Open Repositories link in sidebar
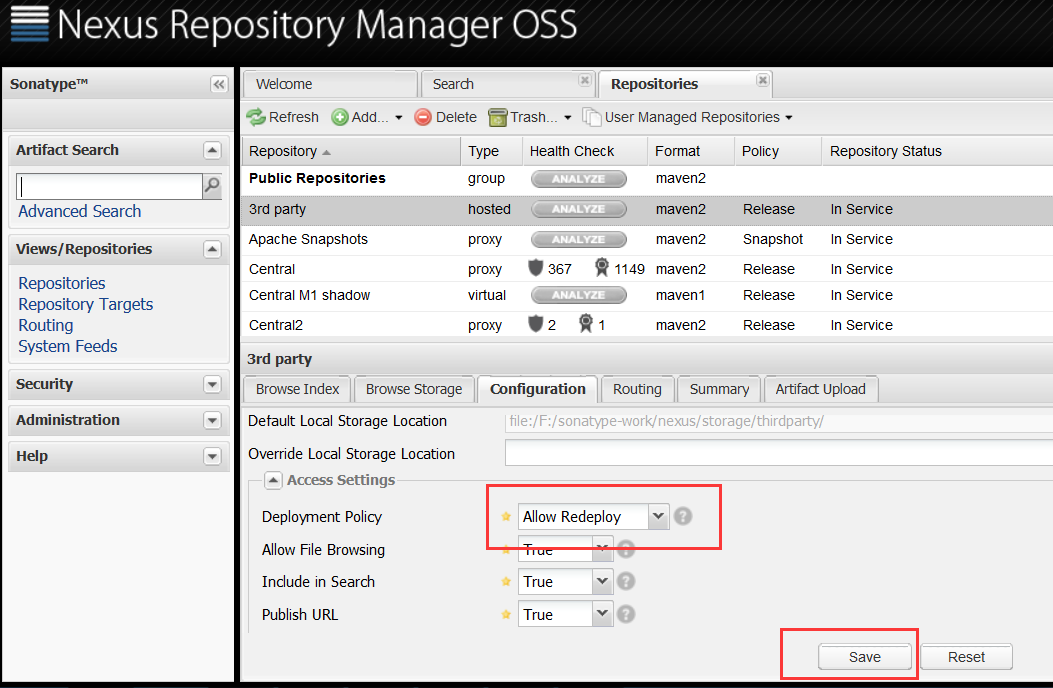 pyautogui.click(x=62, y=284)
